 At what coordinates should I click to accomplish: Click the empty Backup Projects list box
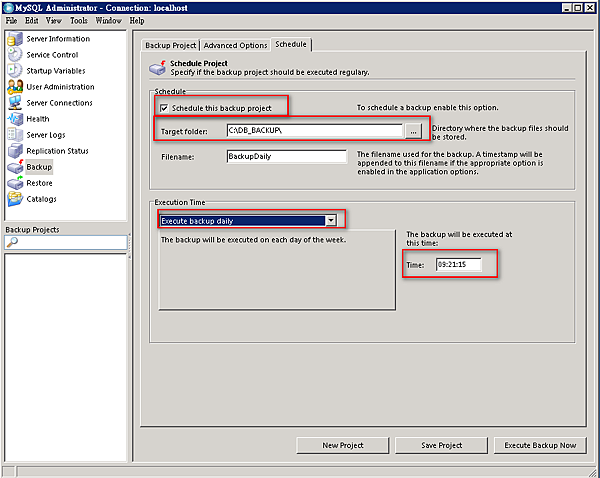66,357
